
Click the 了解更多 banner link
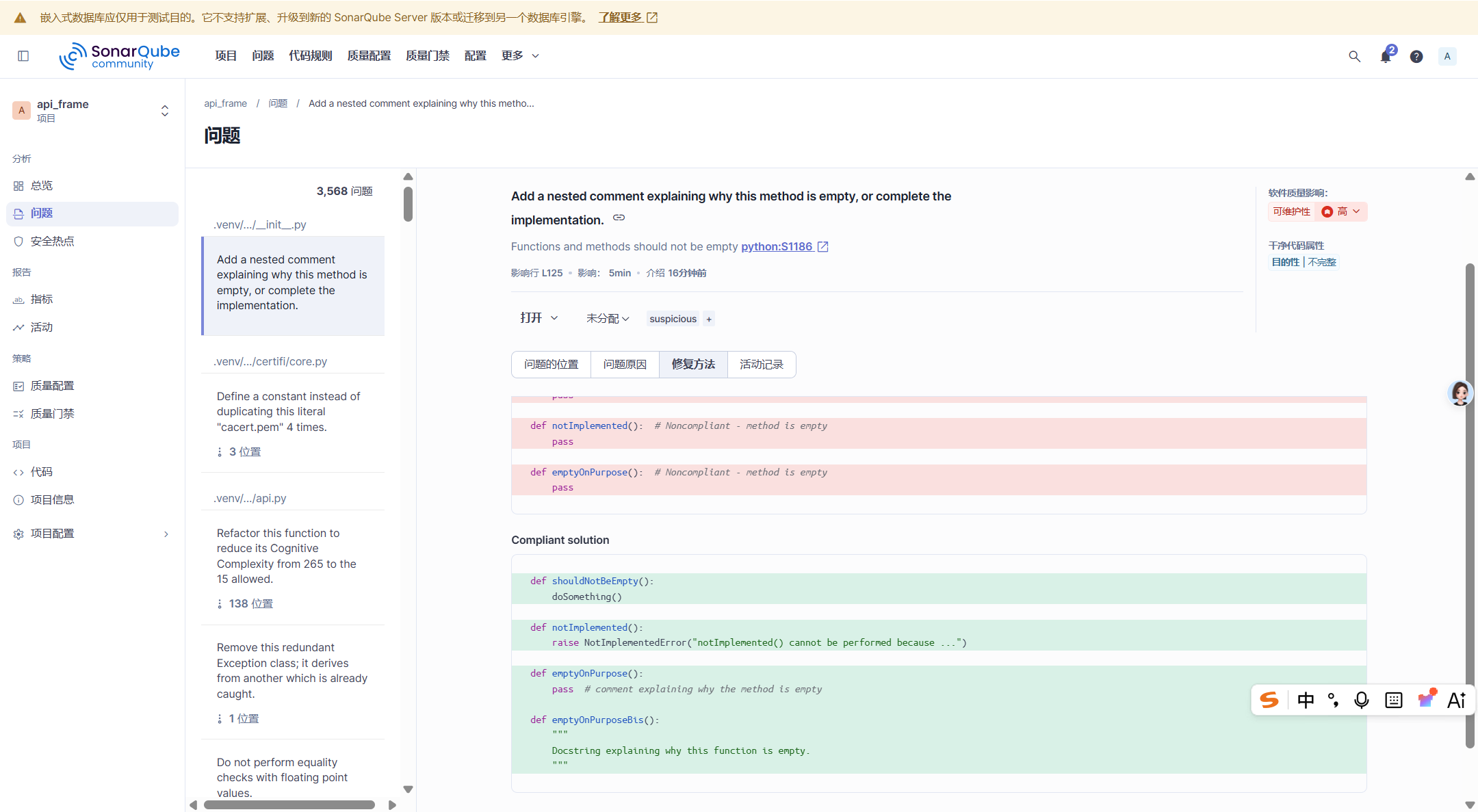(620, 17)
